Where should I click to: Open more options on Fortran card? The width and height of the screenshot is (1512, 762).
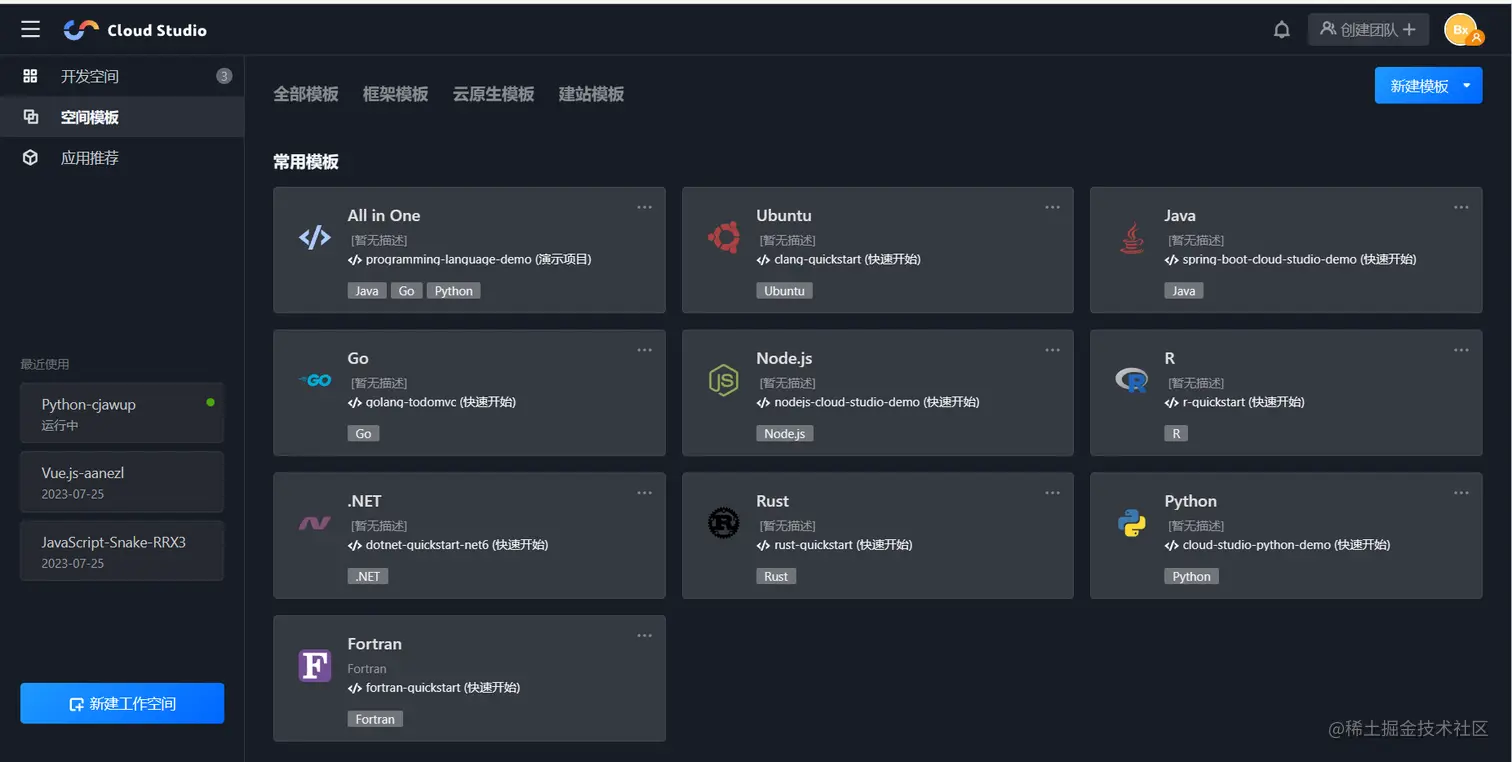click(x=644, y=636)
